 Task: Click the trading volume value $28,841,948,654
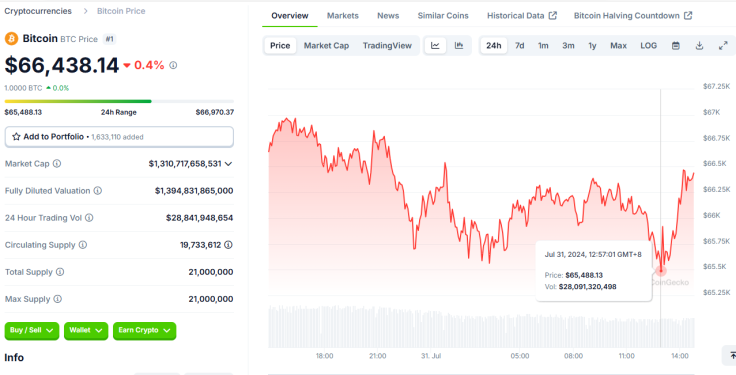199,218
